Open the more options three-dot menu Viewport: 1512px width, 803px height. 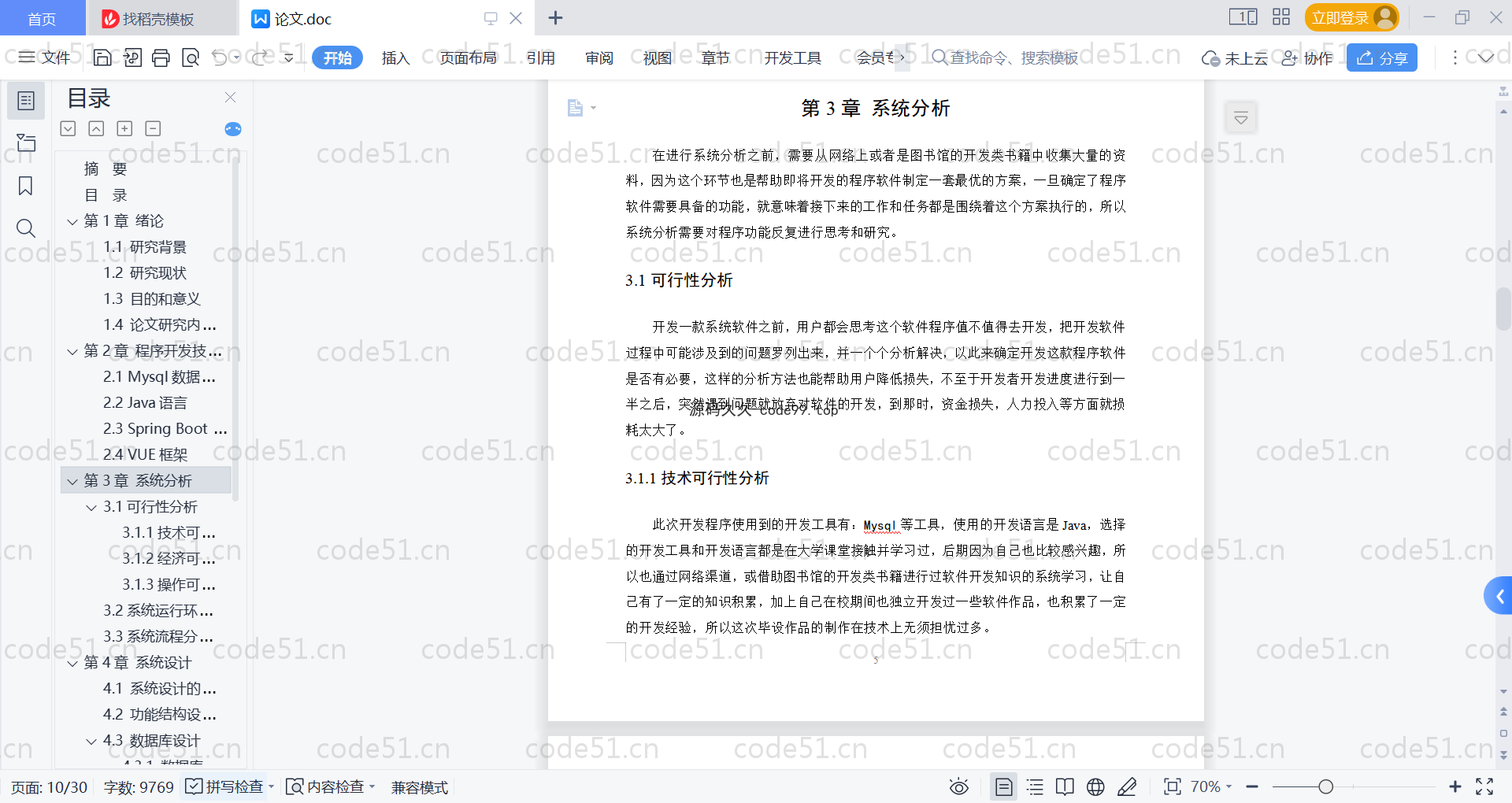coord(1455,57)
